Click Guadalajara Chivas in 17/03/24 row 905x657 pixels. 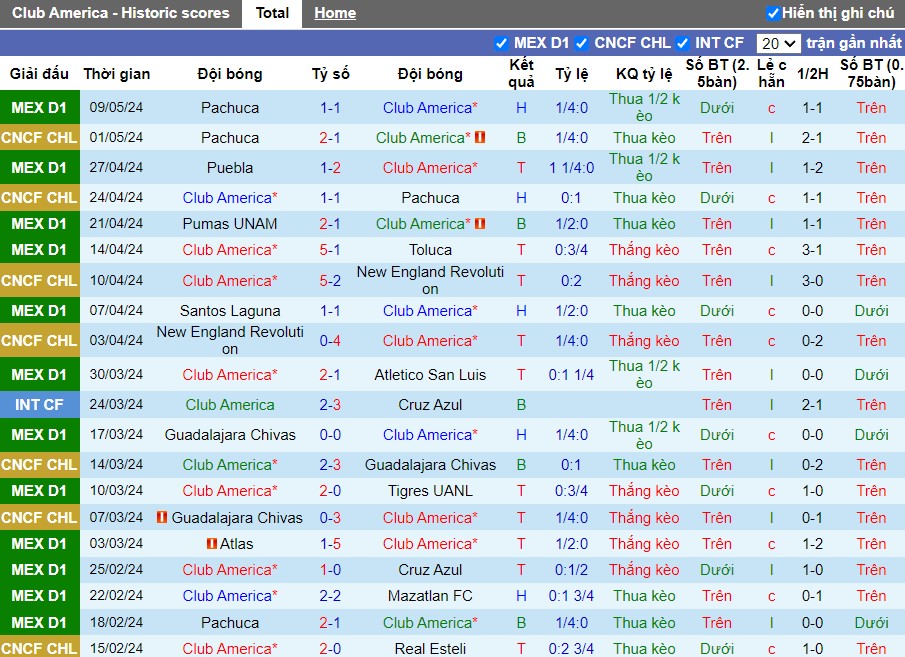pyautogui.click(x=230, y=435)
